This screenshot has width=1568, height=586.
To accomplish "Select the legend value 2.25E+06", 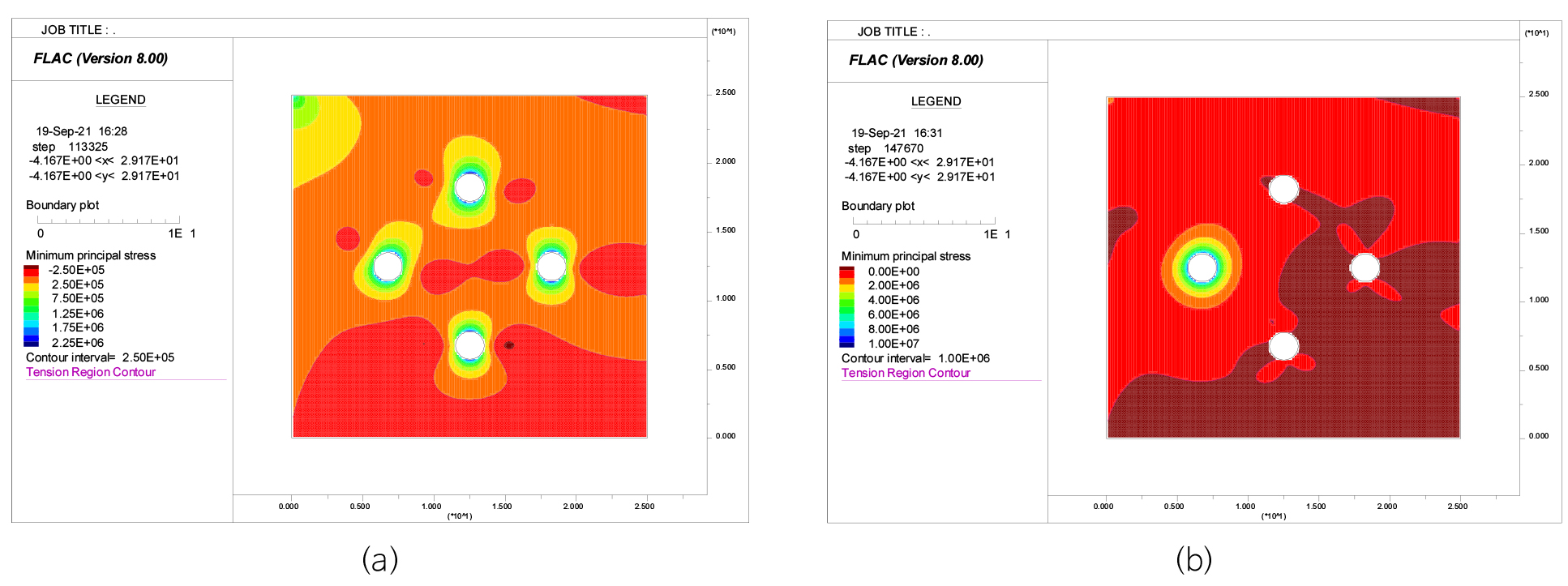I will [x=78, y=343].
